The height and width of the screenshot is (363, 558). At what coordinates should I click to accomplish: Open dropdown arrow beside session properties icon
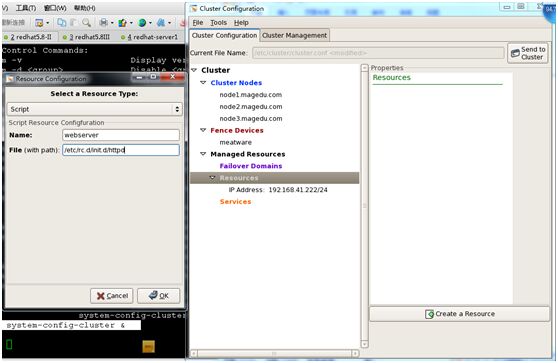(48, 23)
